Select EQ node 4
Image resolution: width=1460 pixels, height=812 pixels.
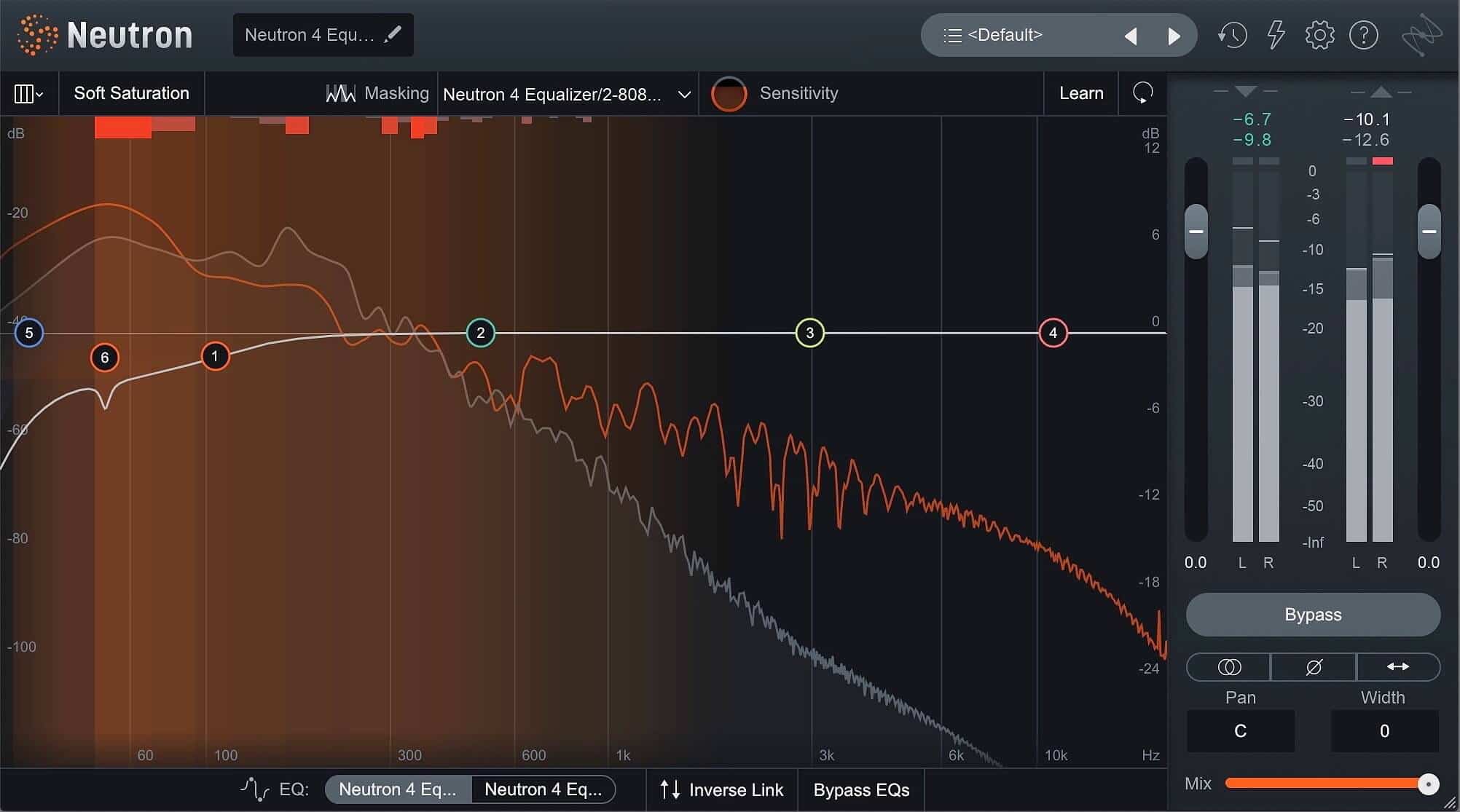tap(1053, 333)
